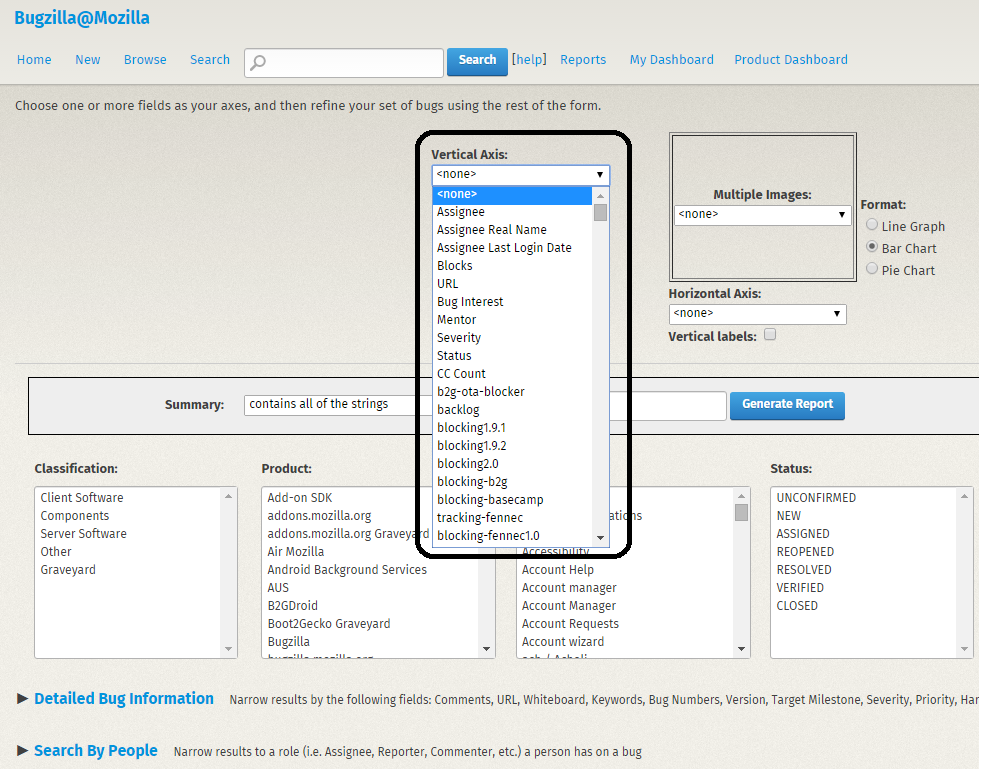Click the Vertical Axis list scrollbar thumb

tap(600, 213)
